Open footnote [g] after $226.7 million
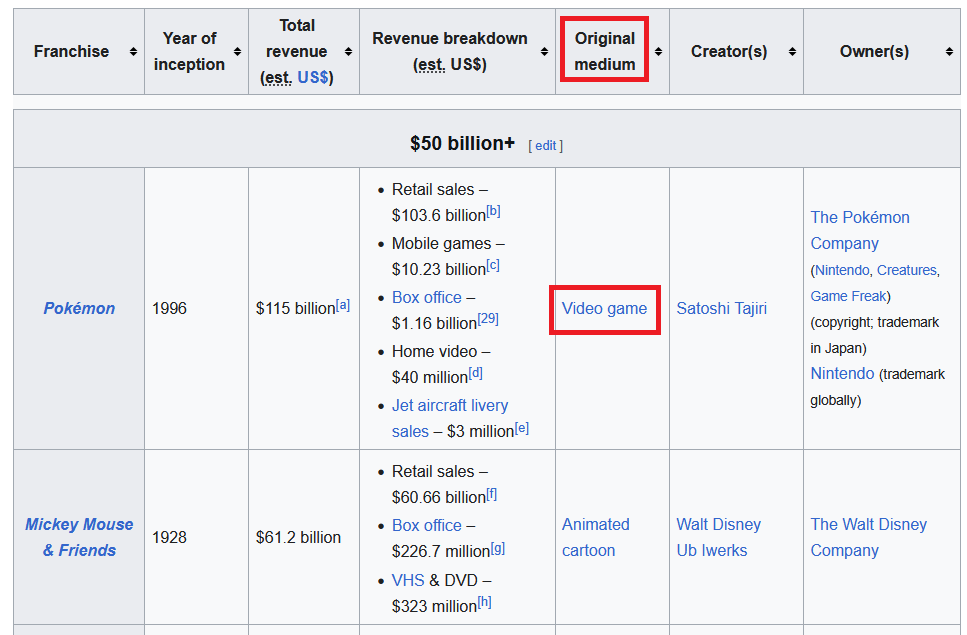967x635 pixels. [498, 547]
